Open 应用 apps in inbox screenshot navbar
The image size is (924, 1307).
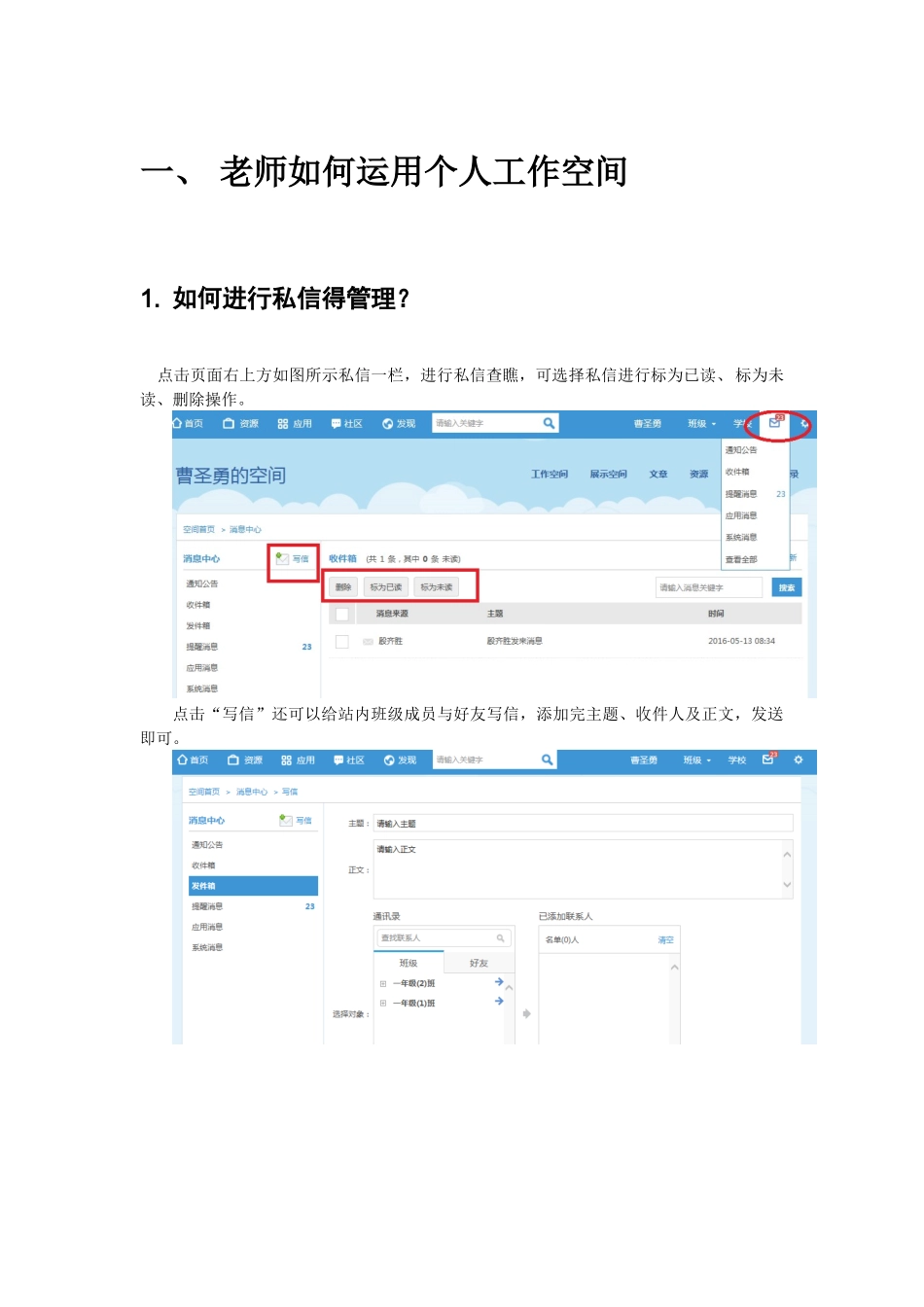(x=295, y=424)
